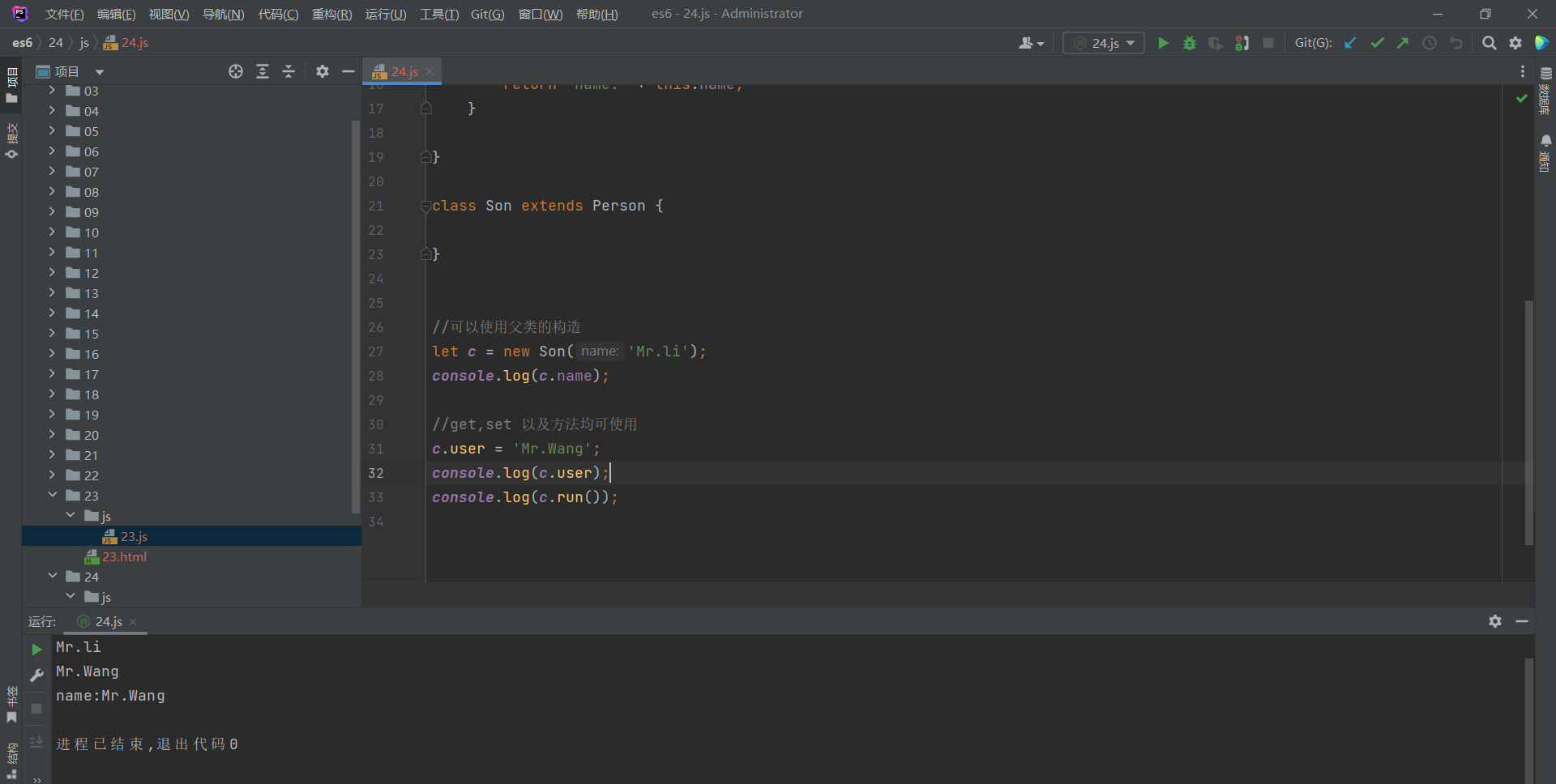Open 文件(F) menu
This screenshot has height=784, width=1556.
point(64,14)
